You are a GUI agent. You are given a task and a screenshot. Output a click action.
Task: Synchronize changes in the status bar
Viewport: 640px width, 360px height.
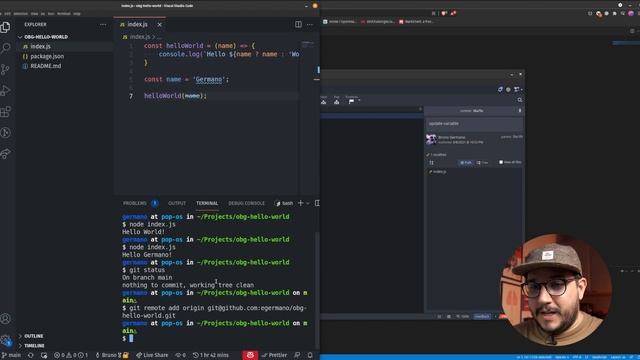point(31,355)
